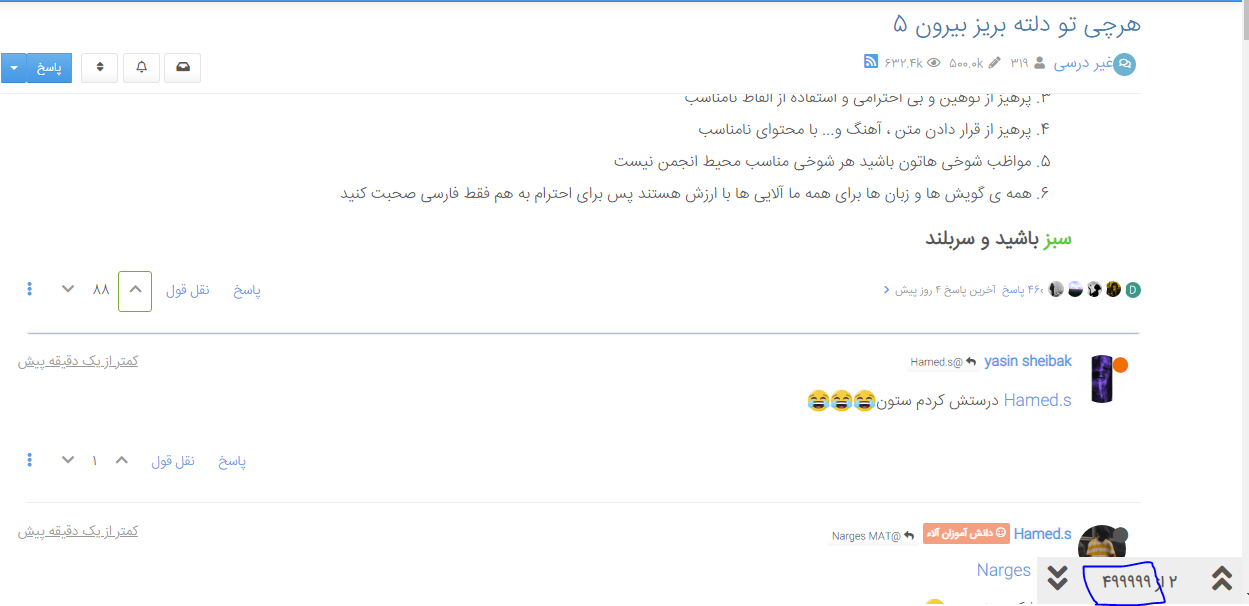The height and width of the screenshot is (606, 1249).
Task: Jump to bottom with double down arrows
Action: [1058, 578]
